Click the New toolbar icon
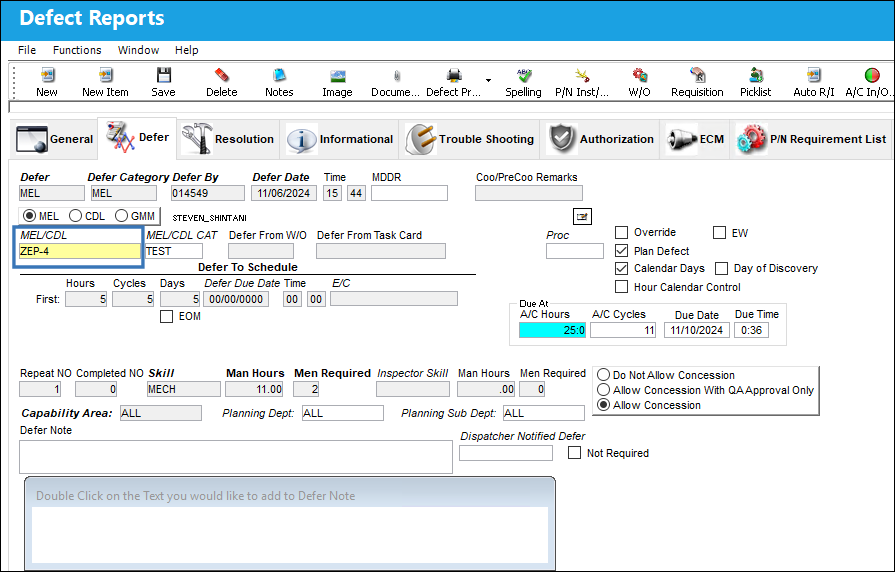The image size is (895, 572). point(47,75)
